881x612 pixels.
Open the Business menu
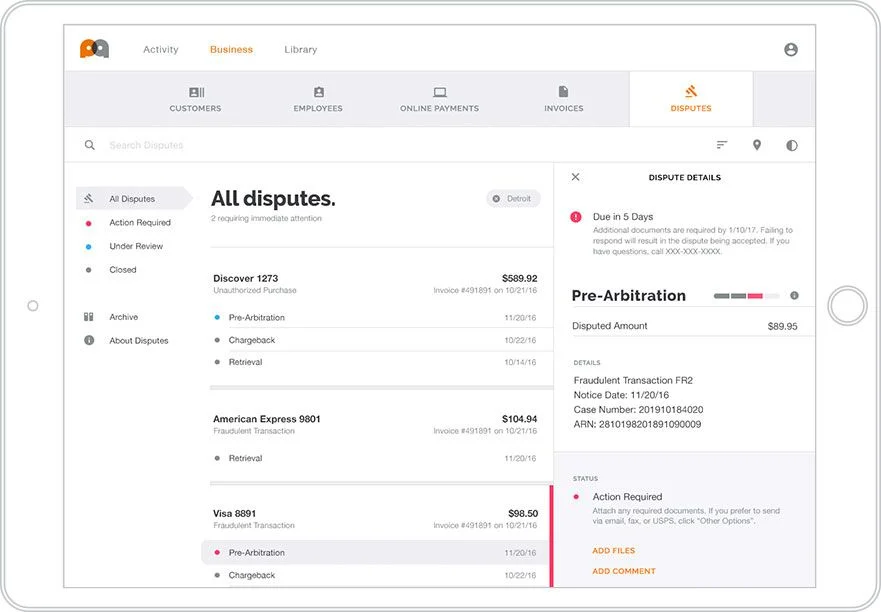[x=231, y=49]
